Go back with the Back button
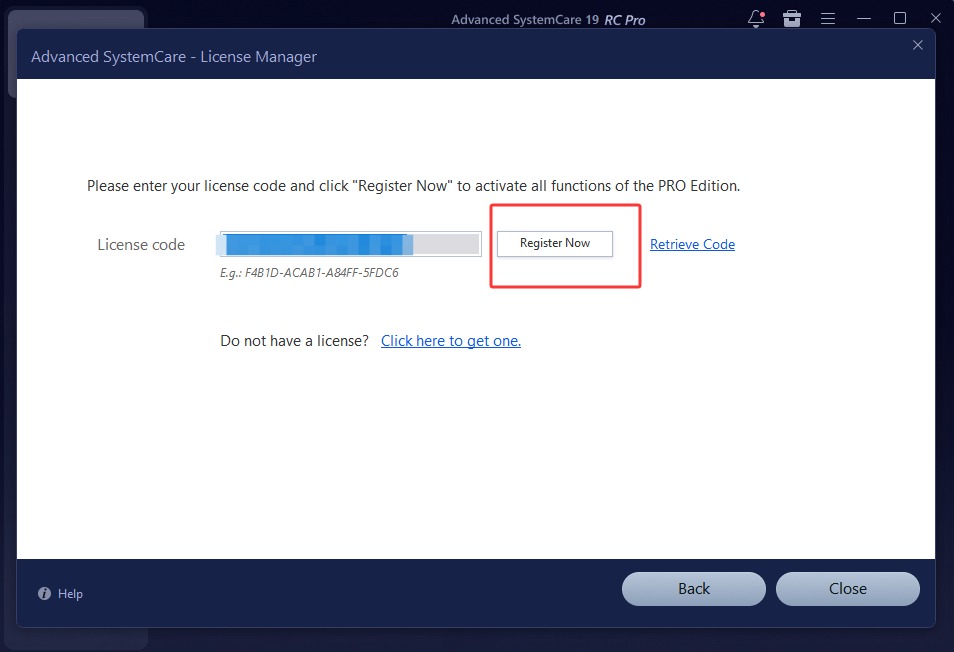The width and height of the screenshot is (954, 652). tap(694, 589)
